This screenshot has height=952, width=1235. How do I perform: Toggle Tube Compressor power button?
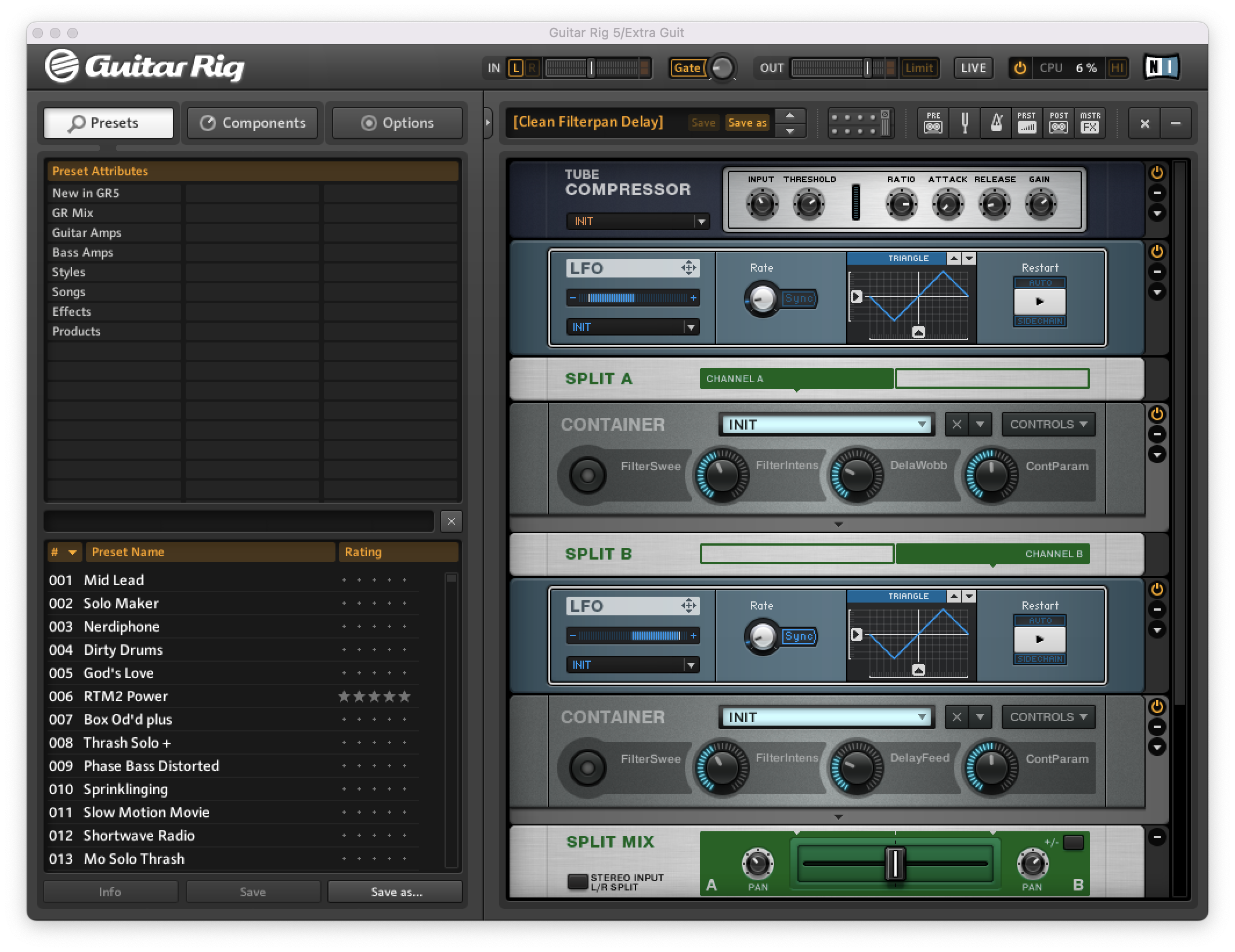[x=1157, y=172]
